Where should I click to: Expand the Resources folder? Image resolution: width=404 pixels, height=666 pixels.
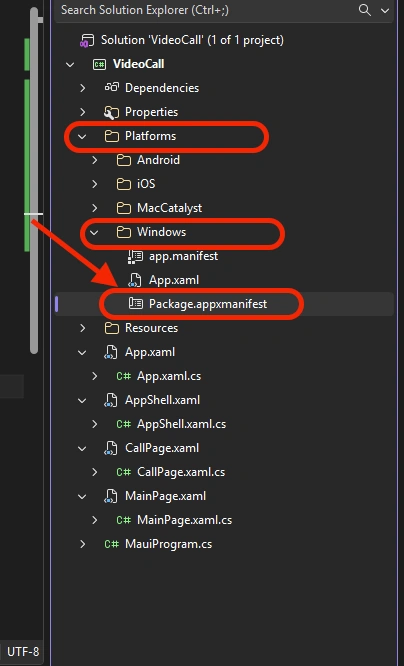[x=82, y=328]
